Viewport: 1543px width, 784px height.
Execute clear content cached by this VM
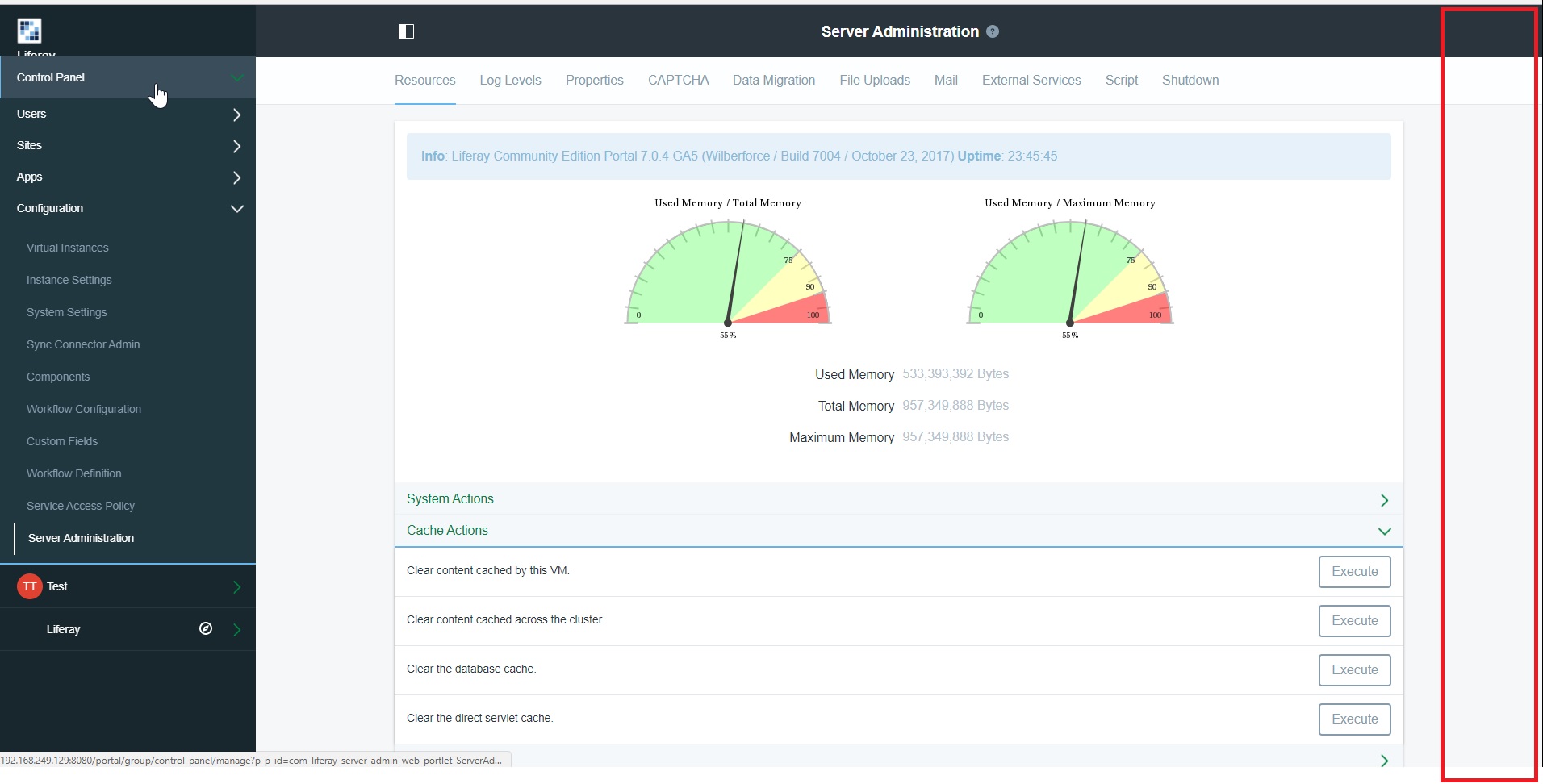pos(1354,572)
